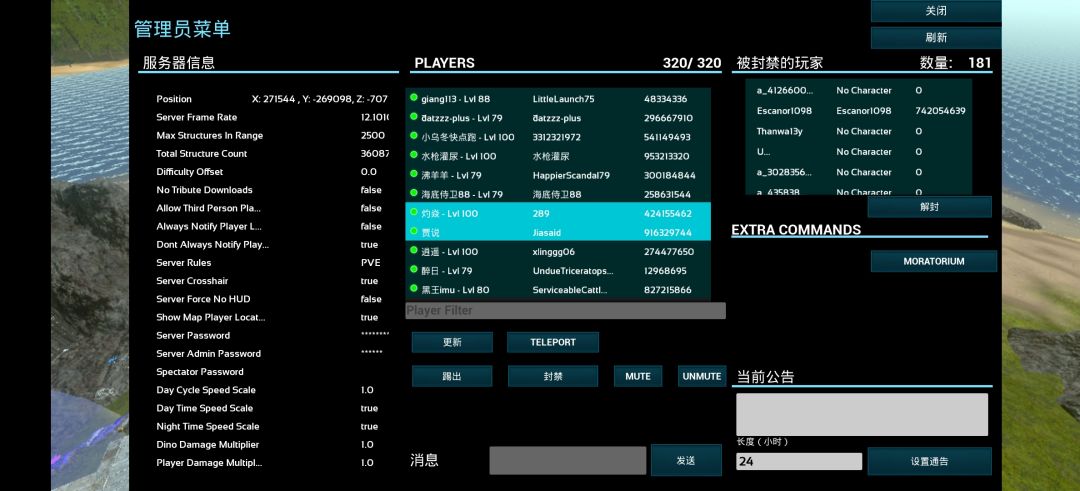Click the TELEPORT button
Screen dimensions: 1080x491
[x=552, y=342]
